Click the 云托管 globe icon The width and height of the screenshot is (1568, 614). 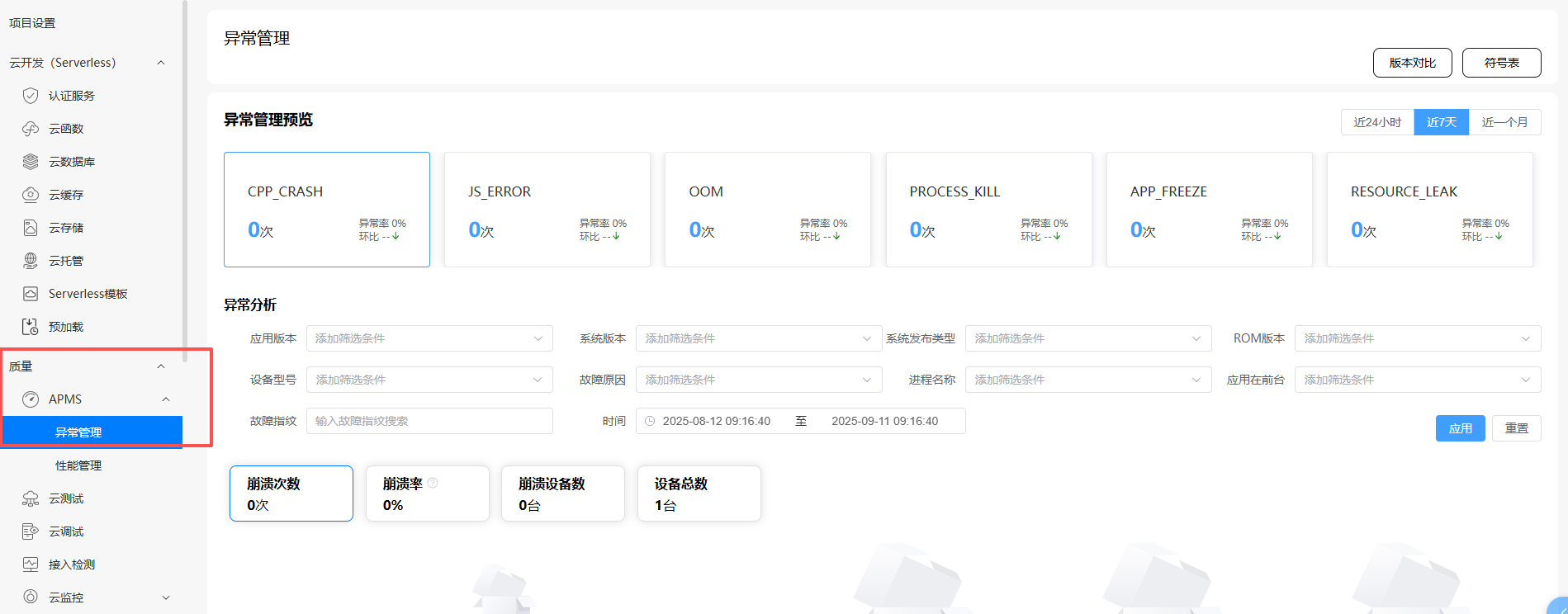pyautogui.click(x=31, y=261)
